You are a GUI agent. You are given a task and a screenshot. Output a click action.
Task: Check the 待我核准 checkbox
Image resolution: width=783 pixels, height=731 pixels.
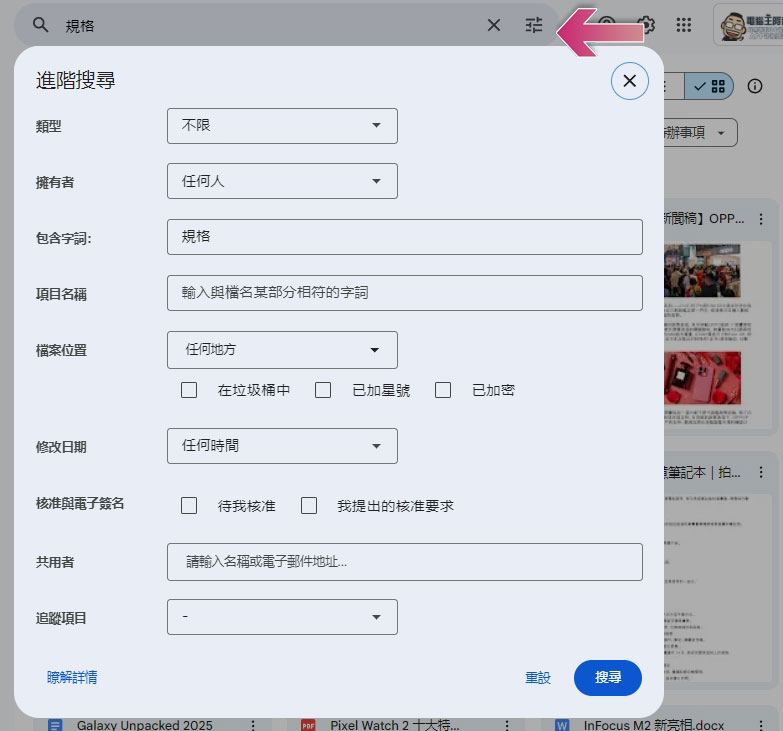pyautogui.click(x=189, y=505)
